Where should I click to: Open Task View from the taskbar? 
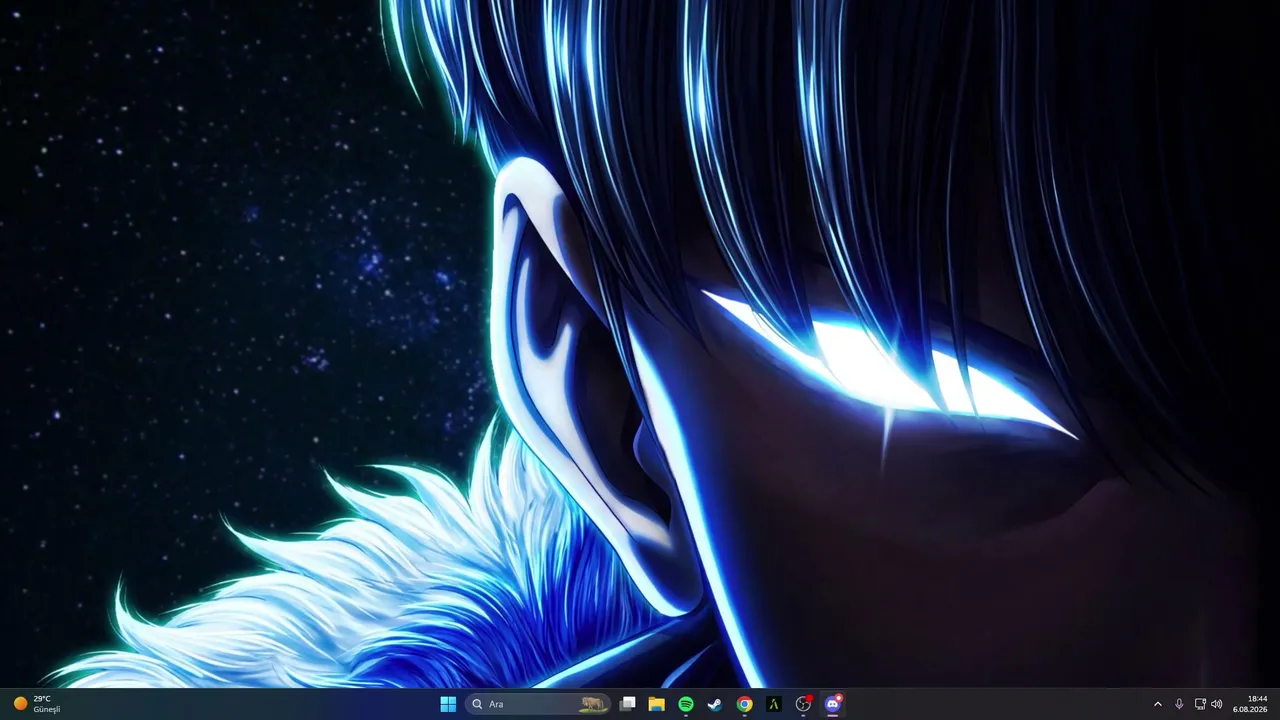coord(628,704)
